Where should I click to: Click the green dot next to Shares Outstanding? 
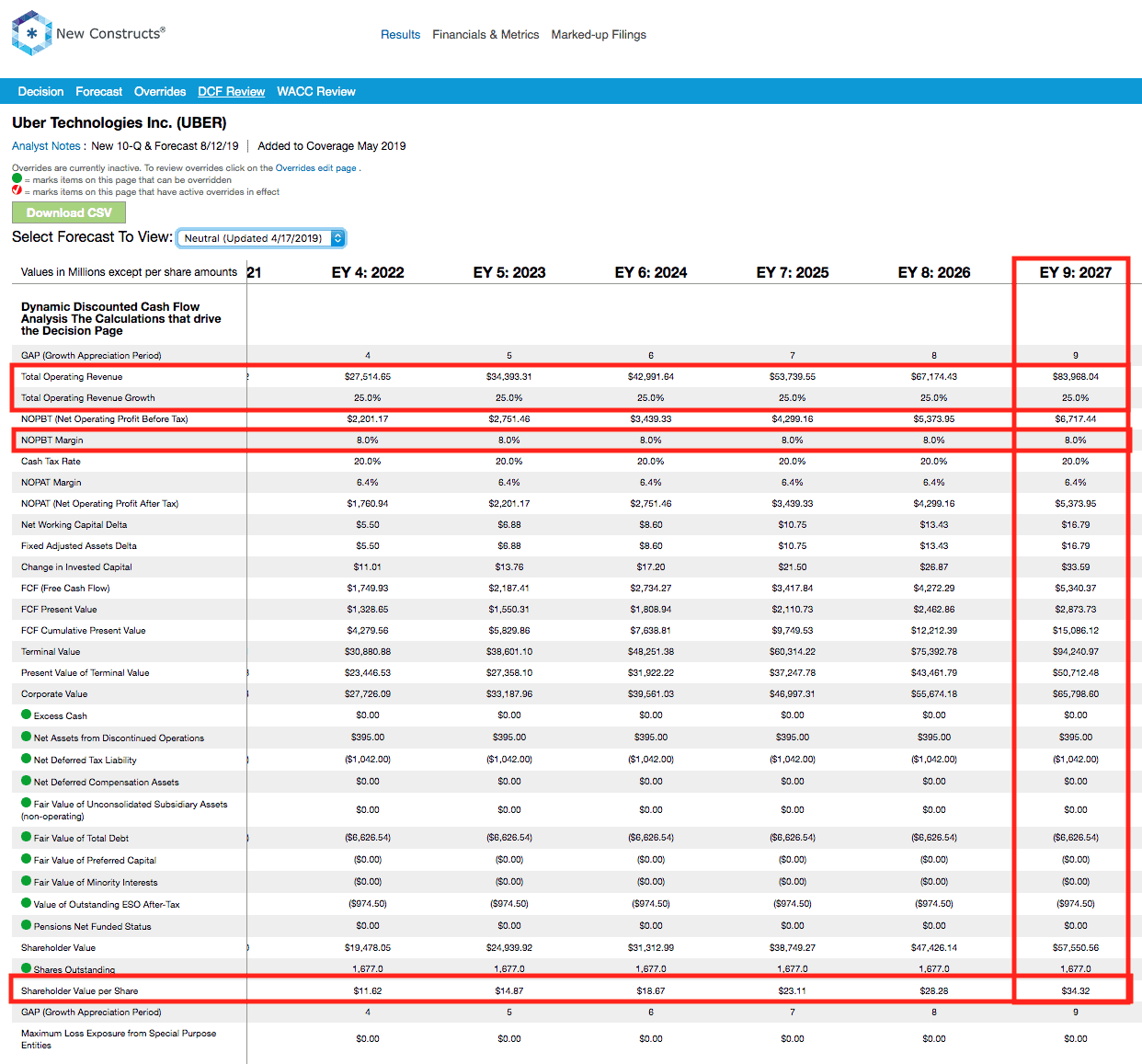[27, 967]
